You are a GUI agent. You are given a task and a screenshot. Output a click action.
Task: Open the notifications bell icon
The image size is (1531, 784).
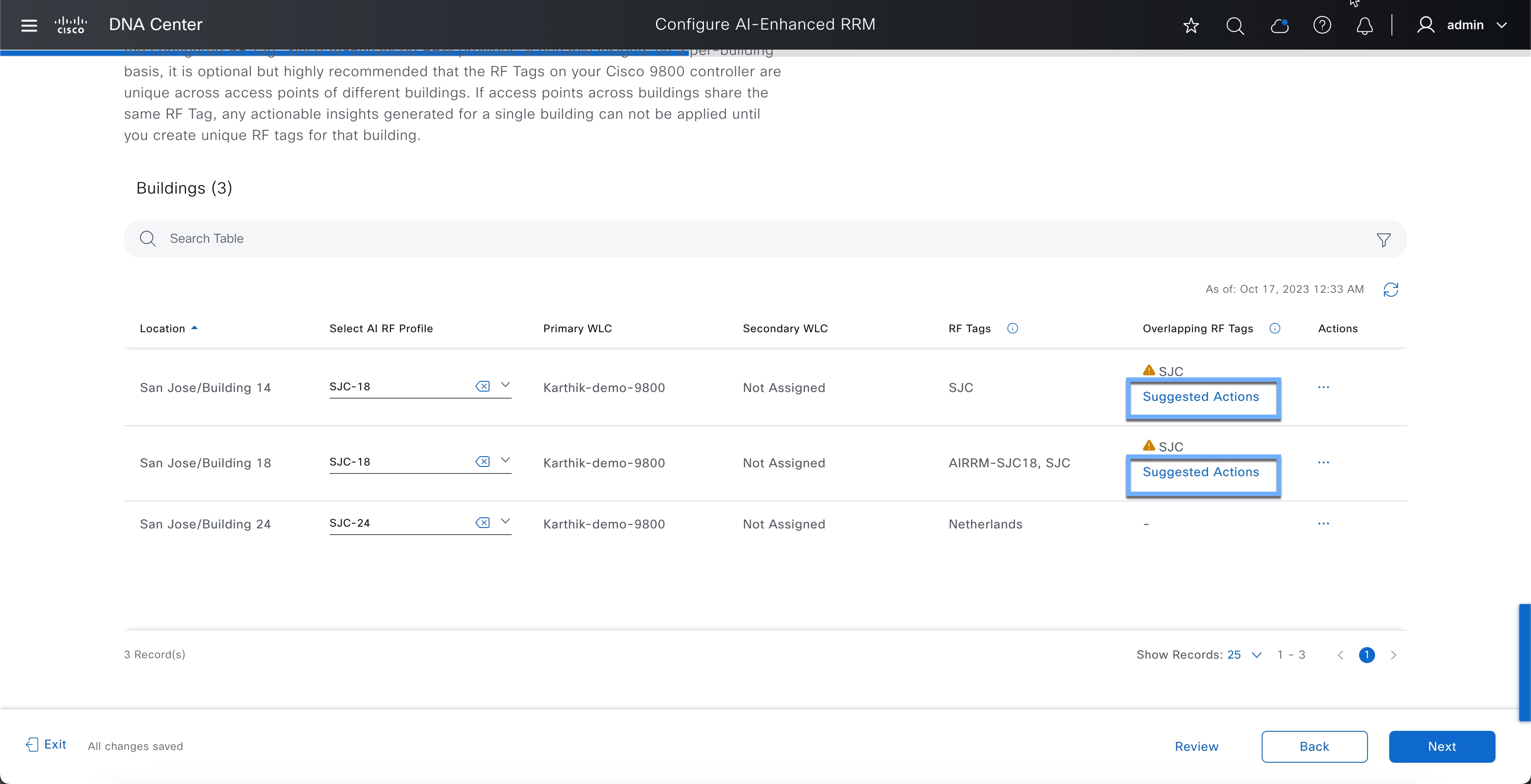pyautogui.click(x=1364, y=25)
